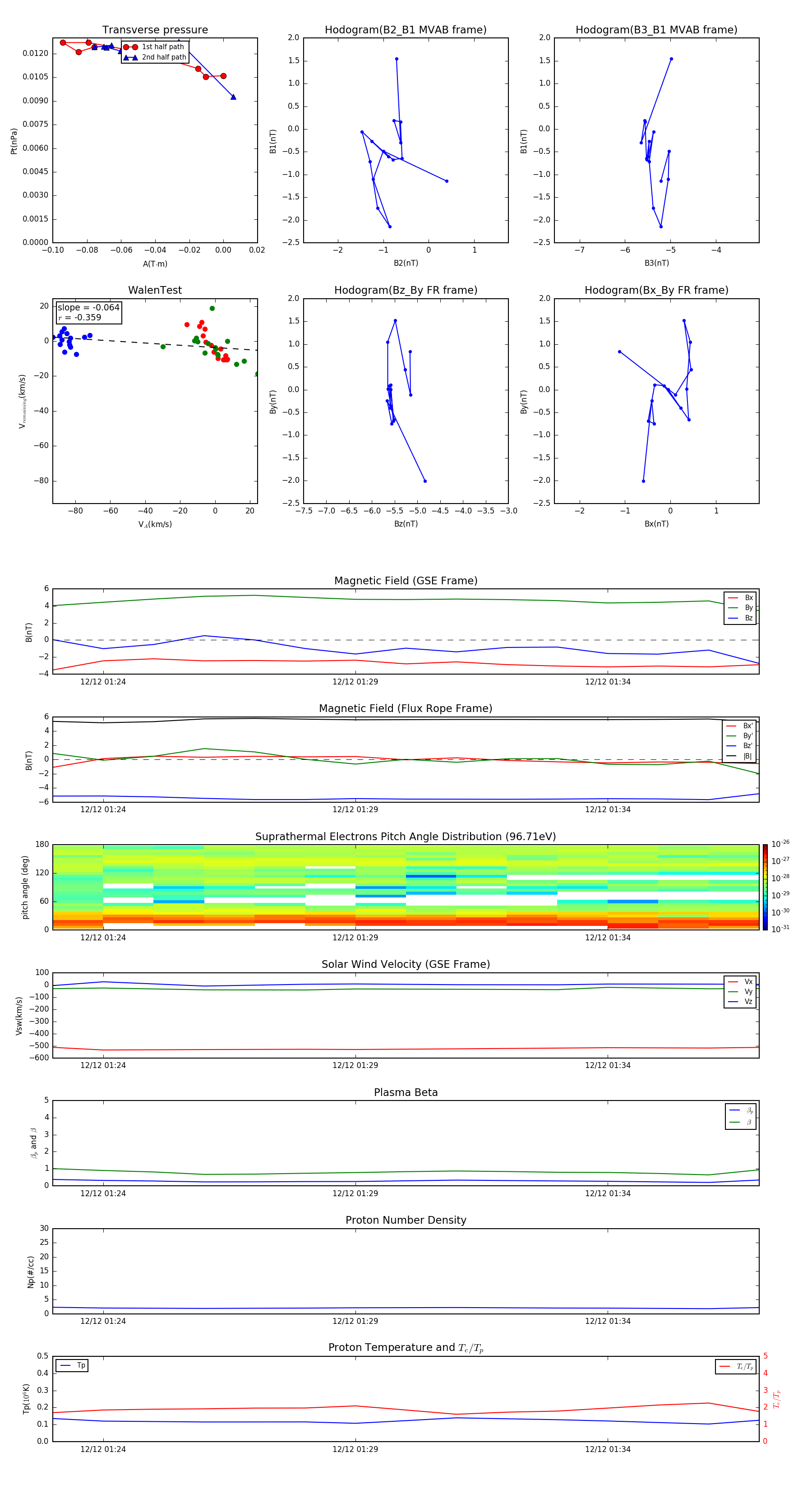The image size is (812, 1489).
Task: Click the 'V_A(km/s)' x-axis label
Action: point(155,524)
